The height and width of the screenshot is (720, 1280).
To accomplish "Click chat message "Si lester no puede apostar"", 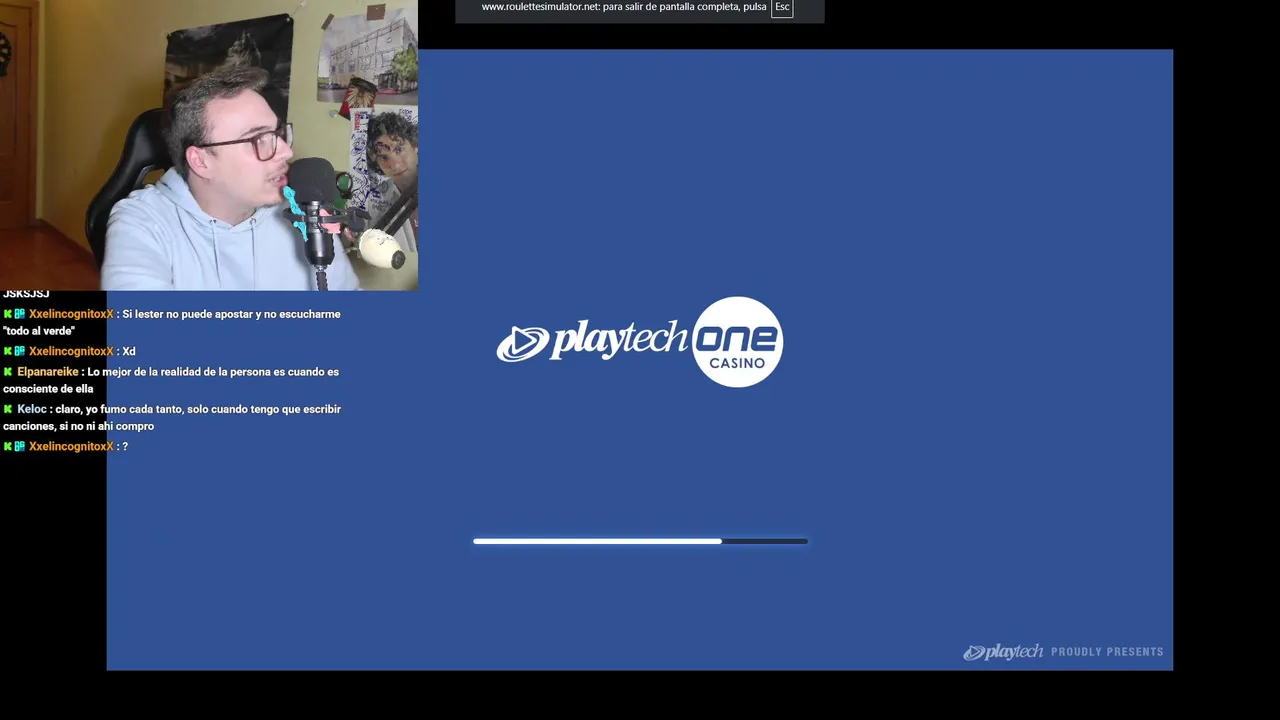I will coord(172,322).
